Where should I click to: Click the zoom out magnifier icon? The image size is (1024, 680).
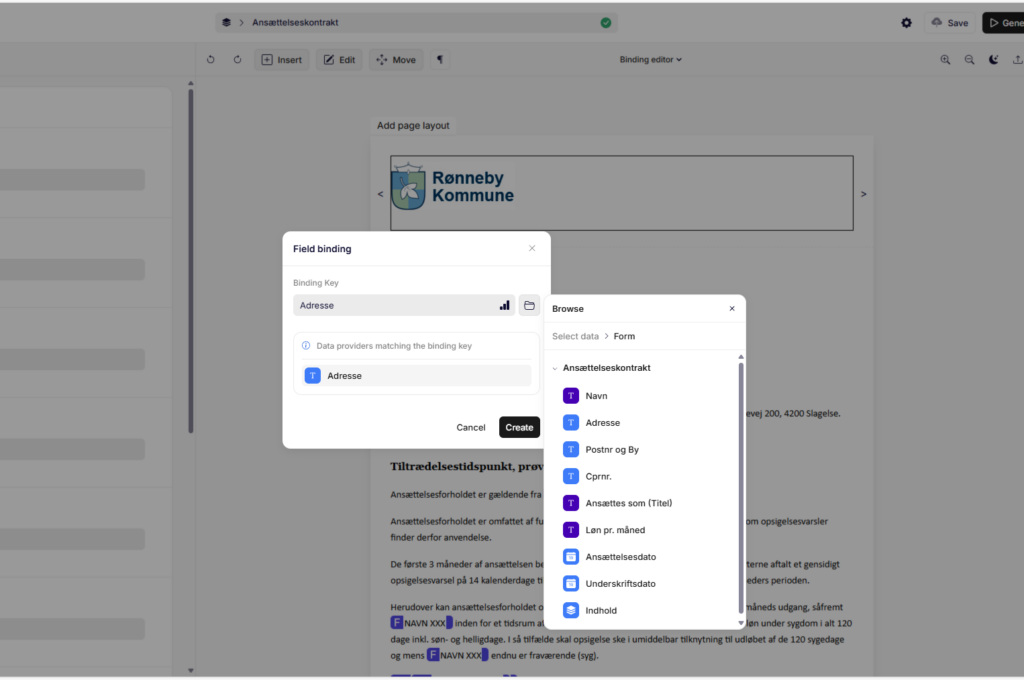(x=969, y=60)
